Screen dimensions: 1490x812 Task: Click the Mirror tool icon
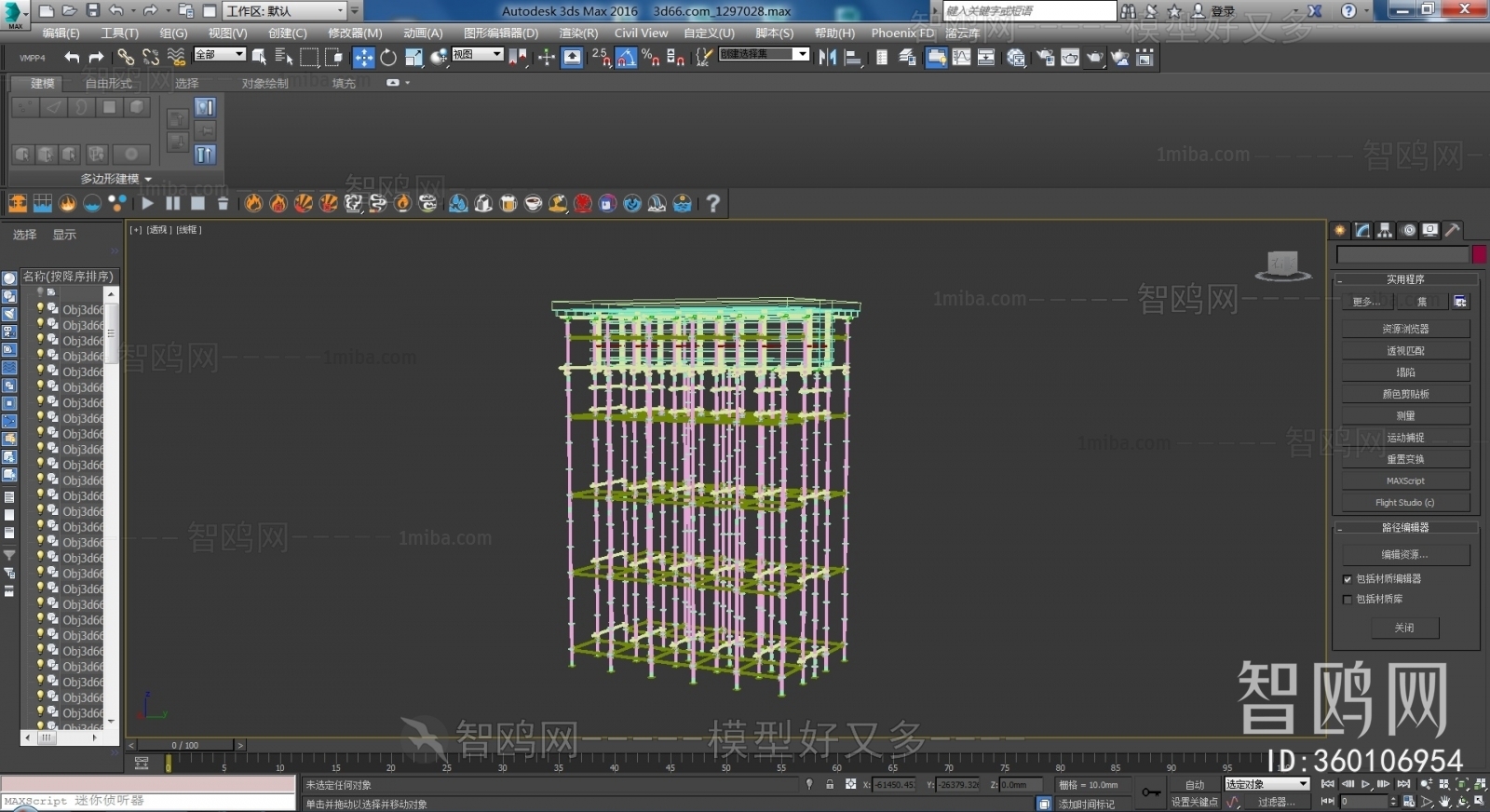point(827,58)
